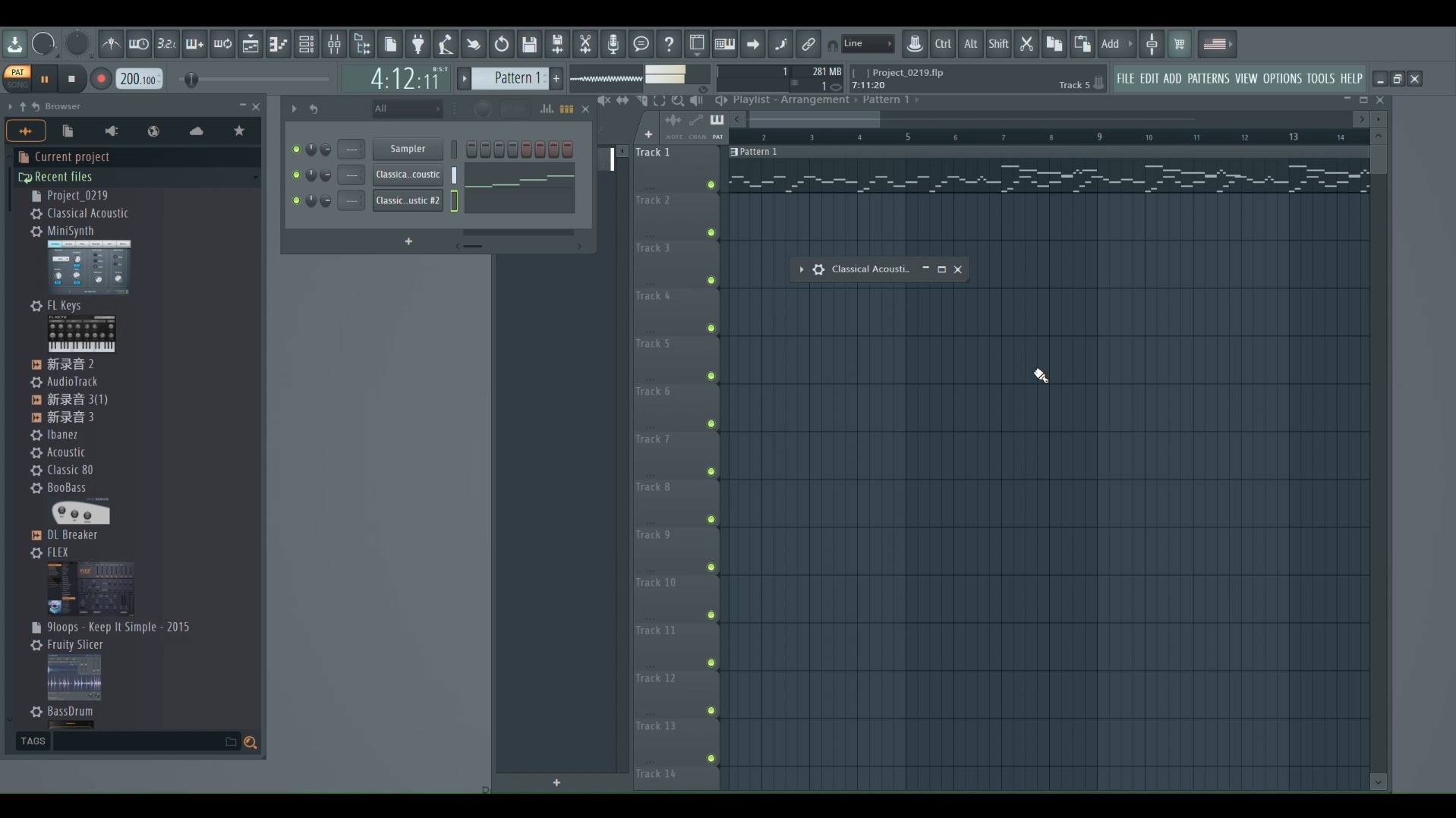Mute the Sampler channel via green LED

(x=296, y=149)
